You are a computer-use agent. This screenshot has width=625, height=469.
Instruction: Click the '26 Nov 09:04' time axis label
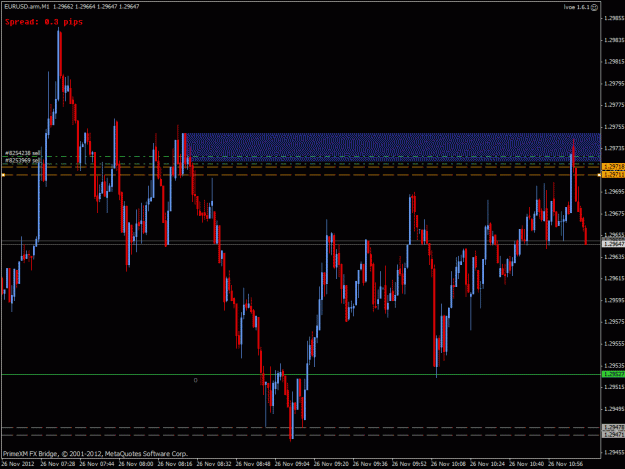click(292, 464)
